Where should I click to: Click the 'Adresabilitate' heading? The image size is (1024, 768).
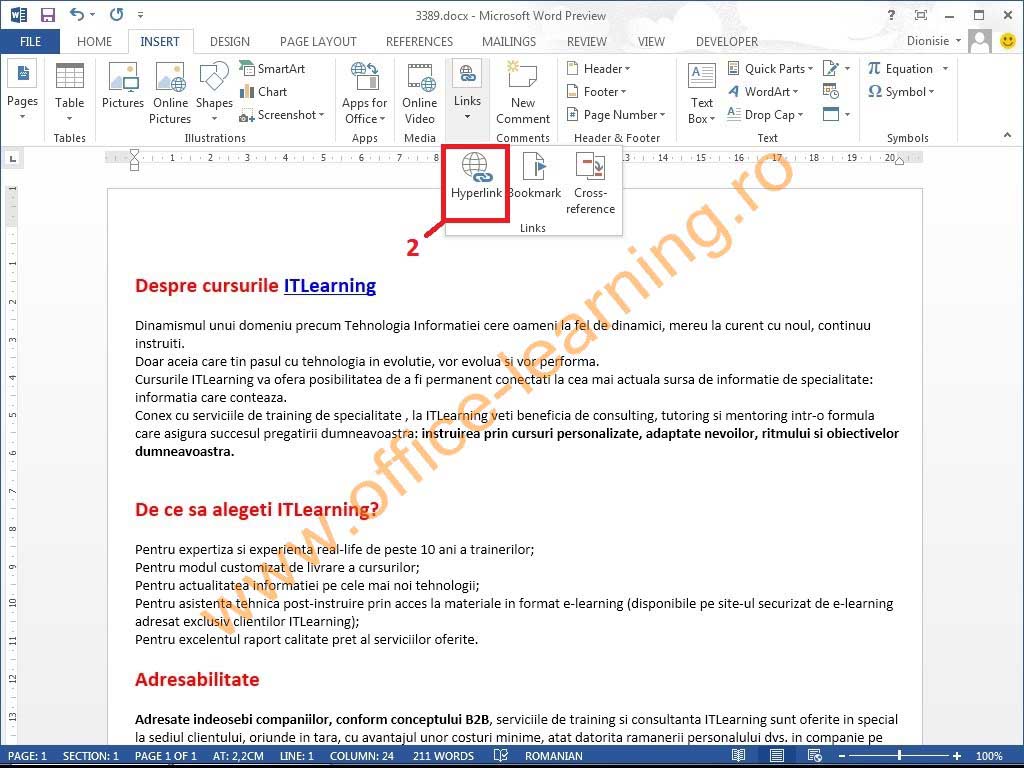(x=197, y=679)
